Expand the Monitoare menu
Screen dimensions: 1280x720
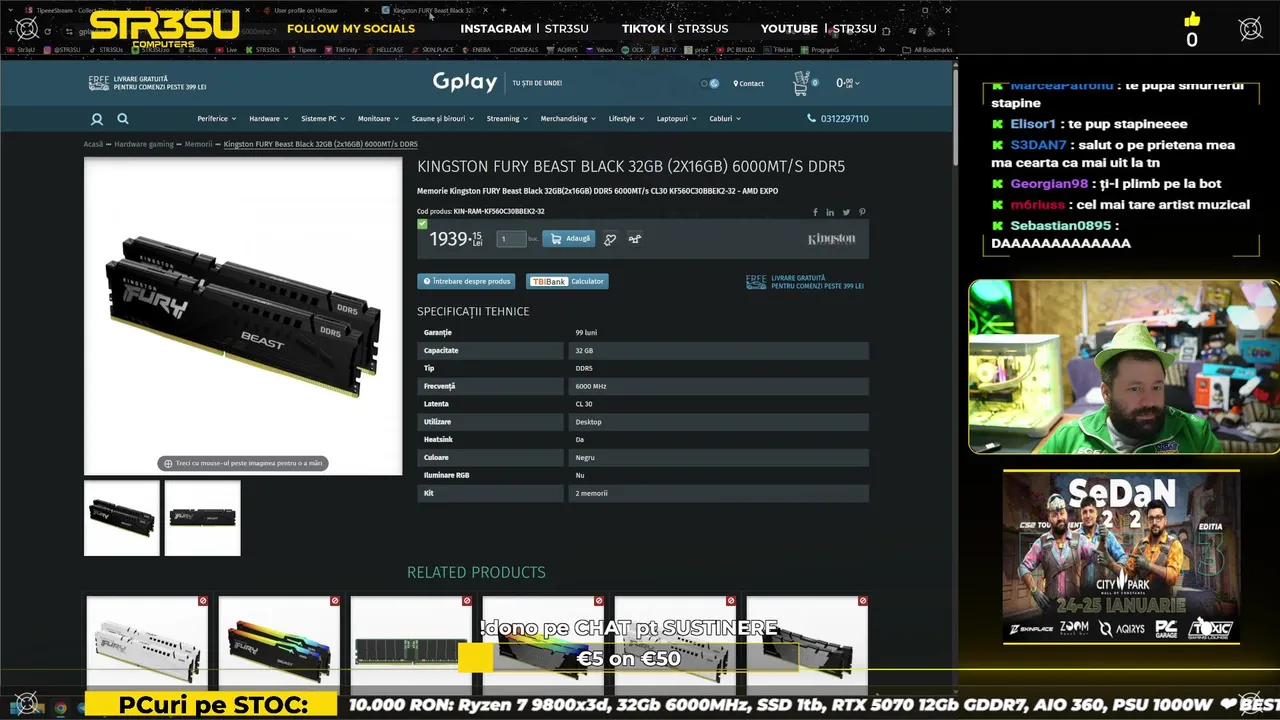[378, 119]
